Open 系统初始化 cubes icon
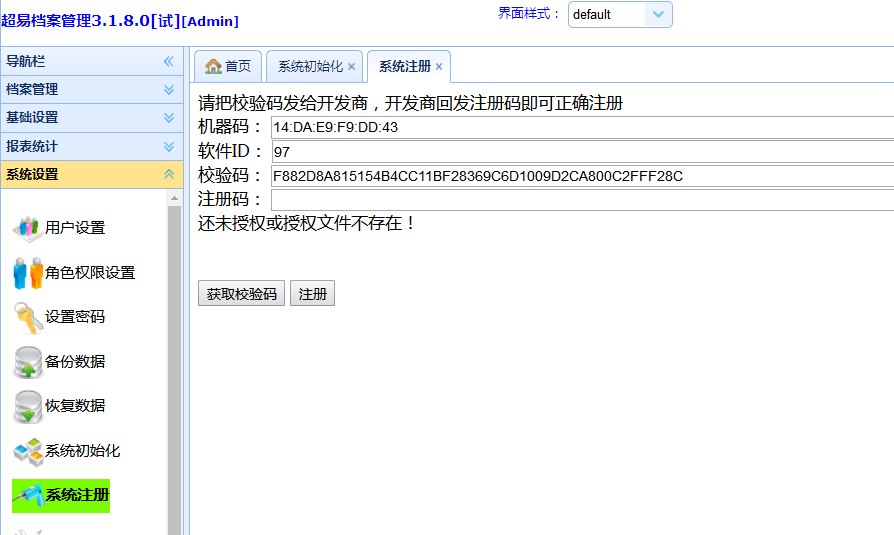894x535 pixels. (x=27, y=451)
